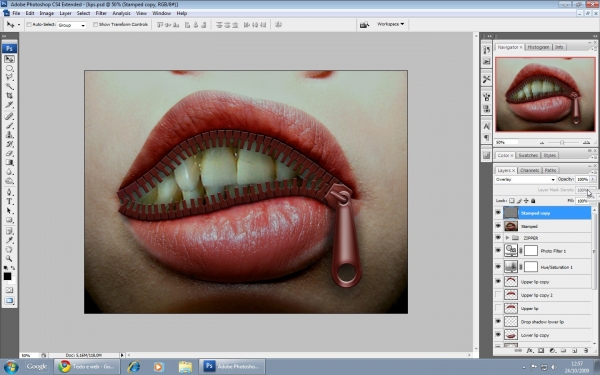Select the Gradient tool
The image size is (600, 375).
pos(9,163)
